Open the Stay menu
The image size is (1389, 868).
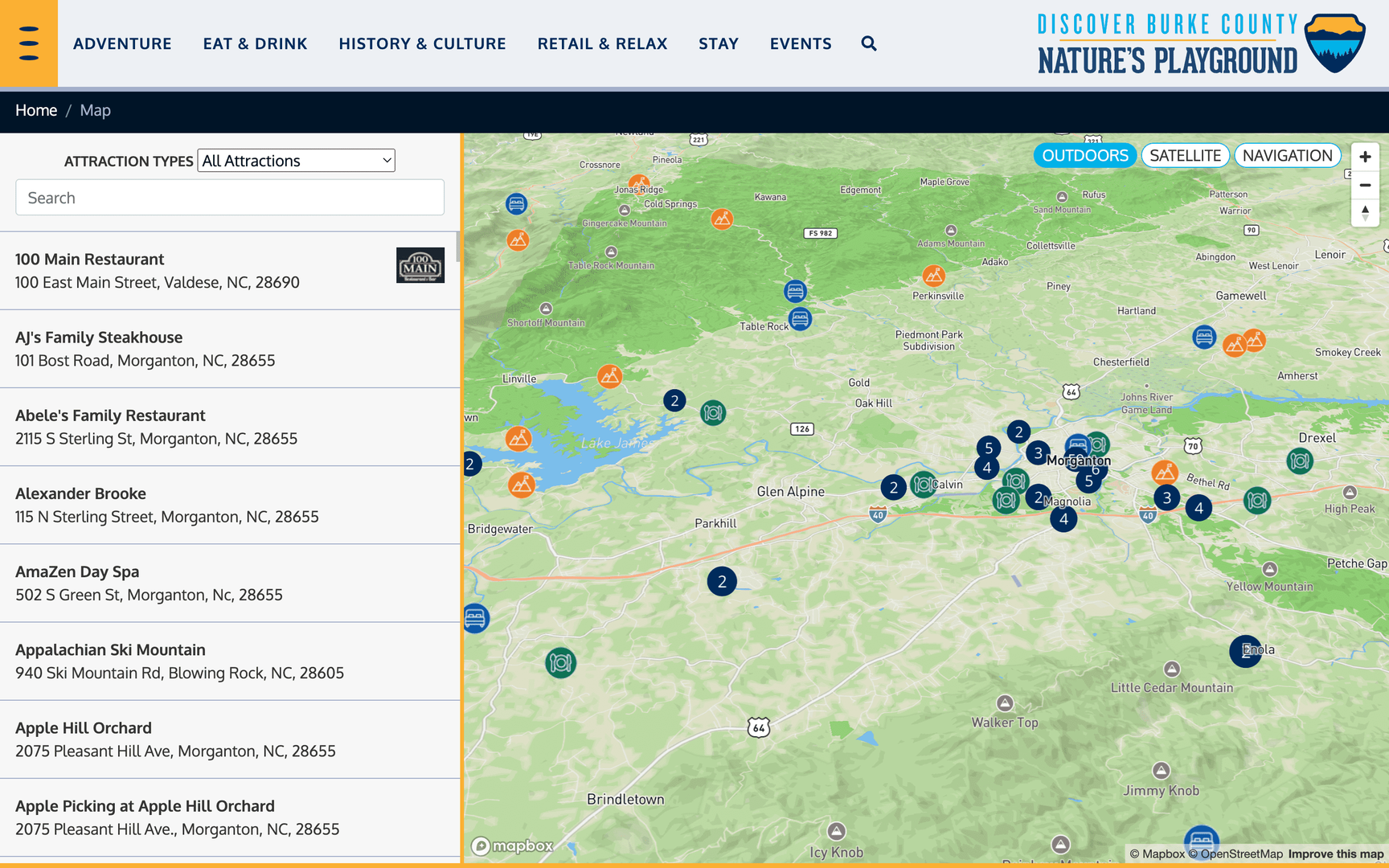tap(719, 43)
